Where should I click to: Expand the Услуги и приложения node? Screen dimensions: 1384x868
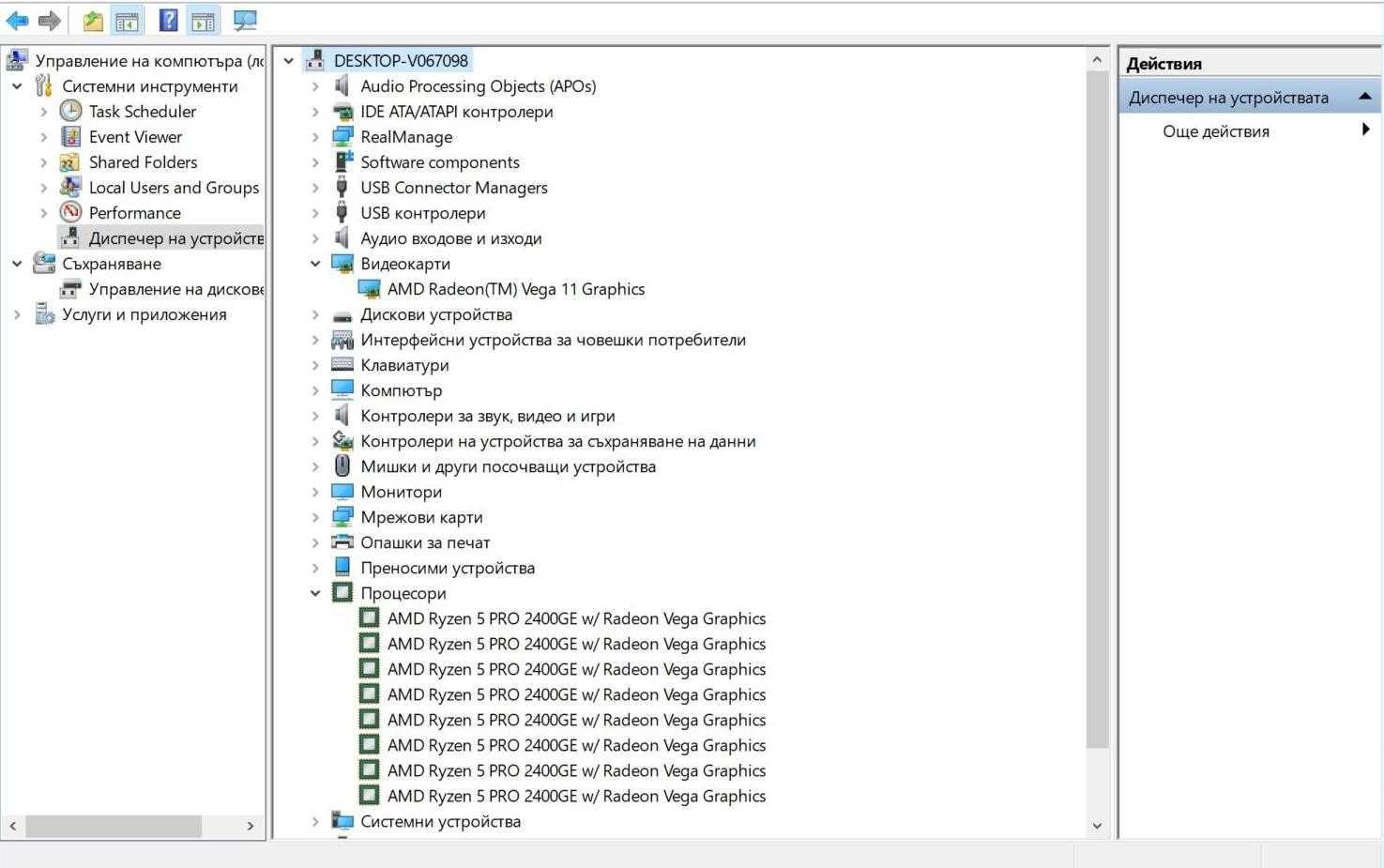pos(17,314)
